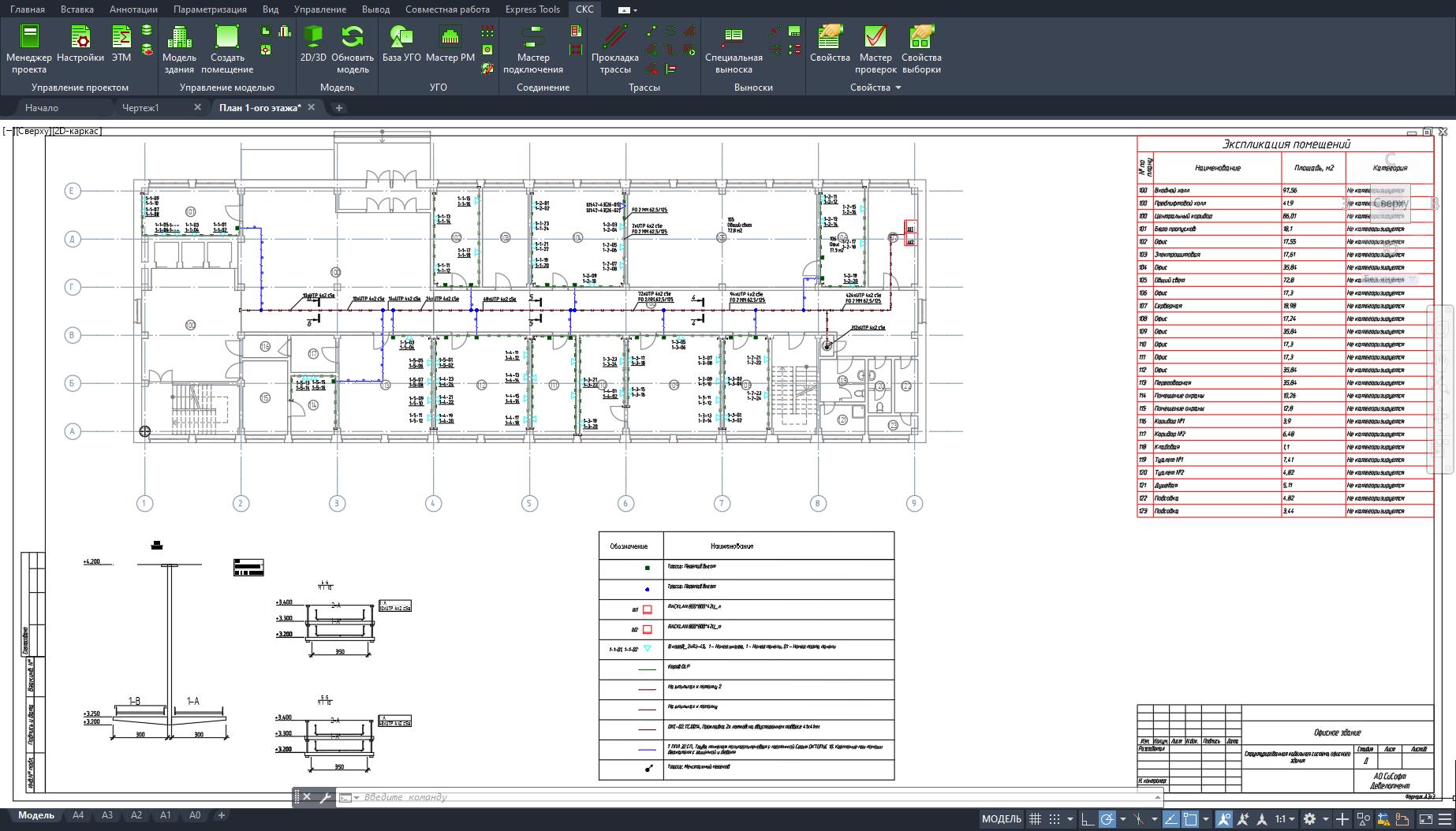Open Модель здания building model
This screenshot has height=831, width=1456.
coord(179,49)
